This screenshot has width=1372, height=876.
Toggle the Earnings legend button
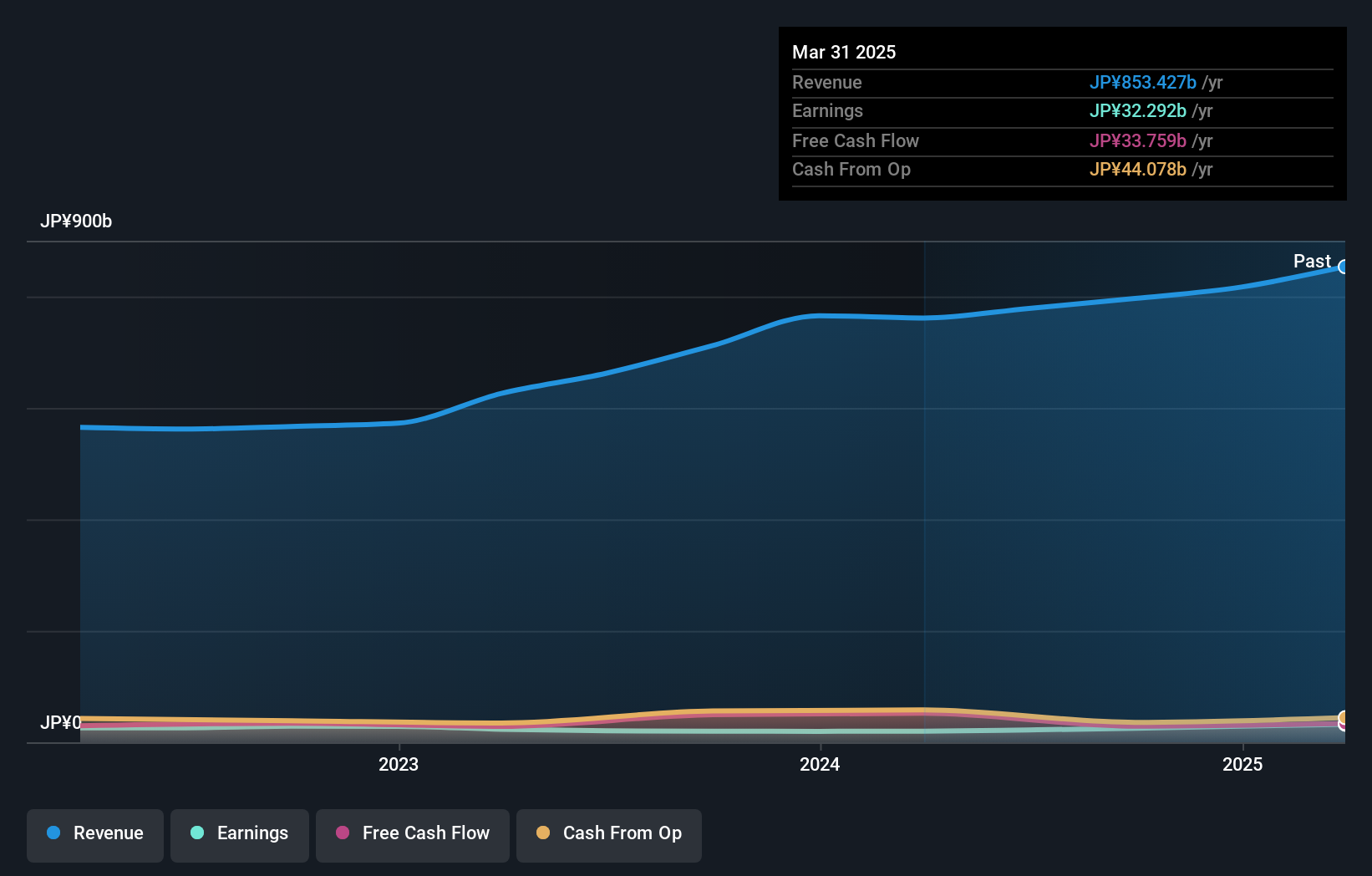click(240, 835)
